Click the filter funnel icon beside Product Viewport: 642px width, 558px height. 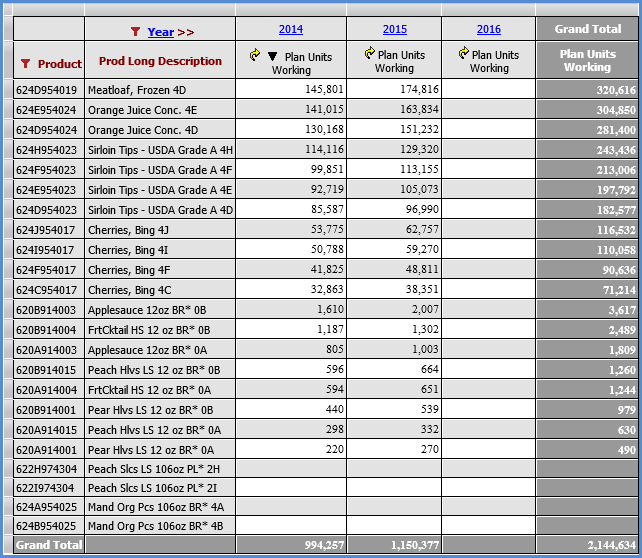(x=25, y=64)
